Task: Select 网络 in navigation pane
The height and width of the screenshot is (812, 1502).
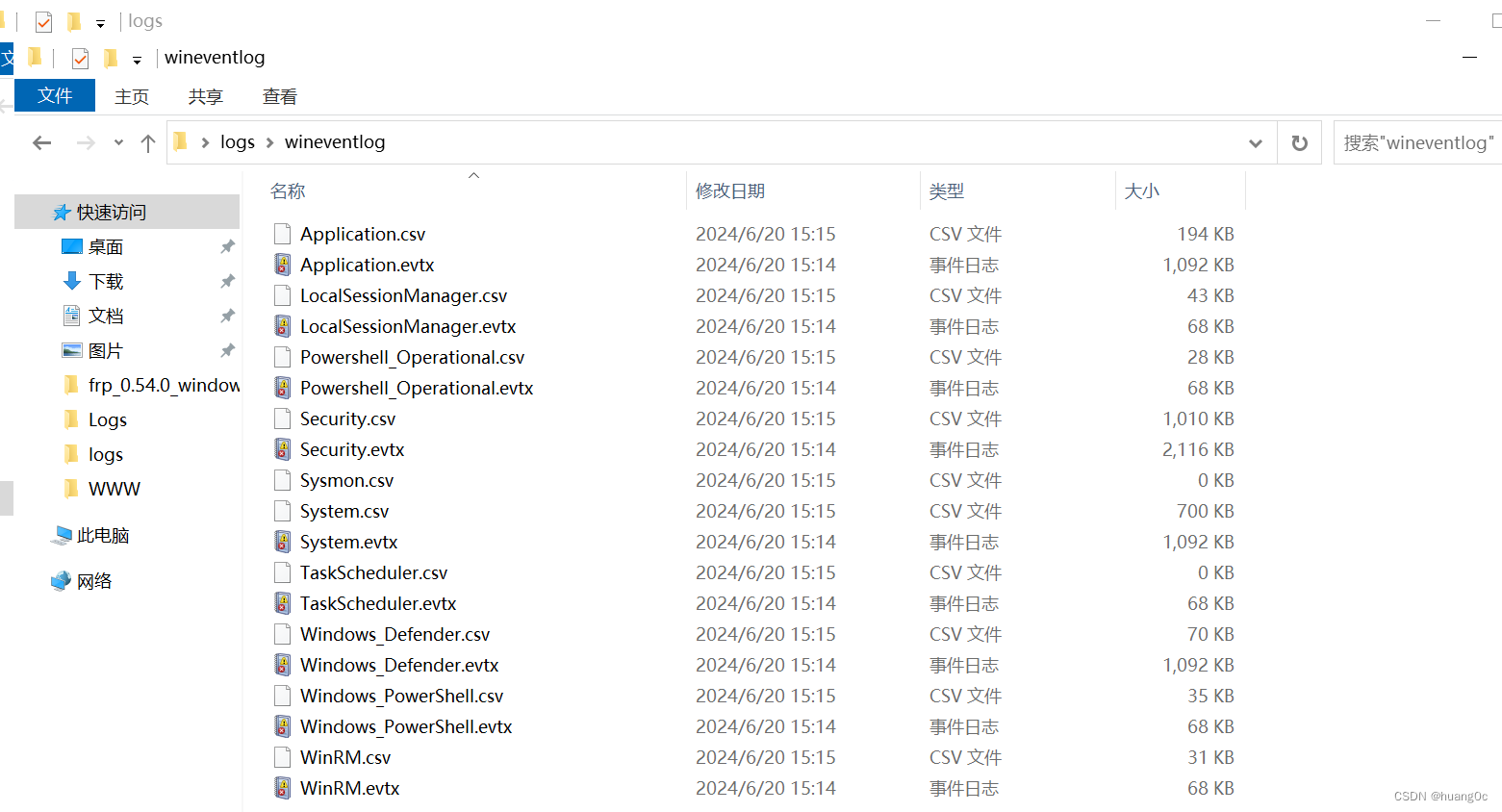Action: click(x=93, y=581)
